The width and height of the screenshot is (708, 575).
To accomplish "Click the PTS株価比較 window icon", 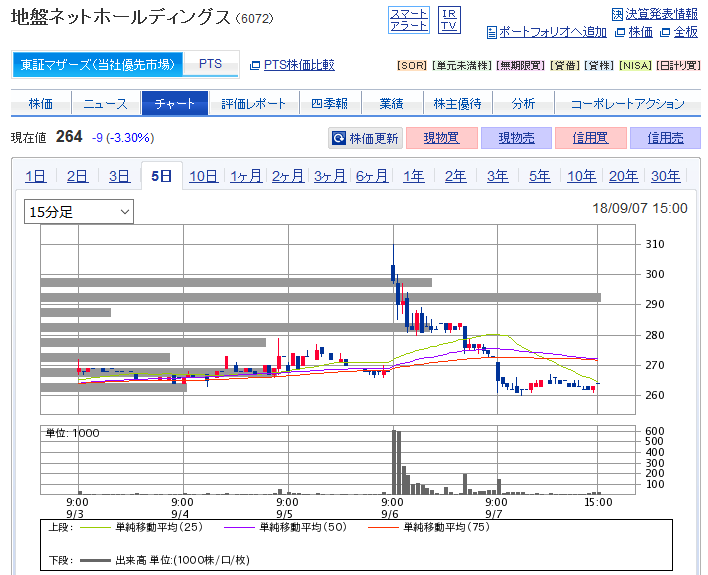I will pos(254,65).
